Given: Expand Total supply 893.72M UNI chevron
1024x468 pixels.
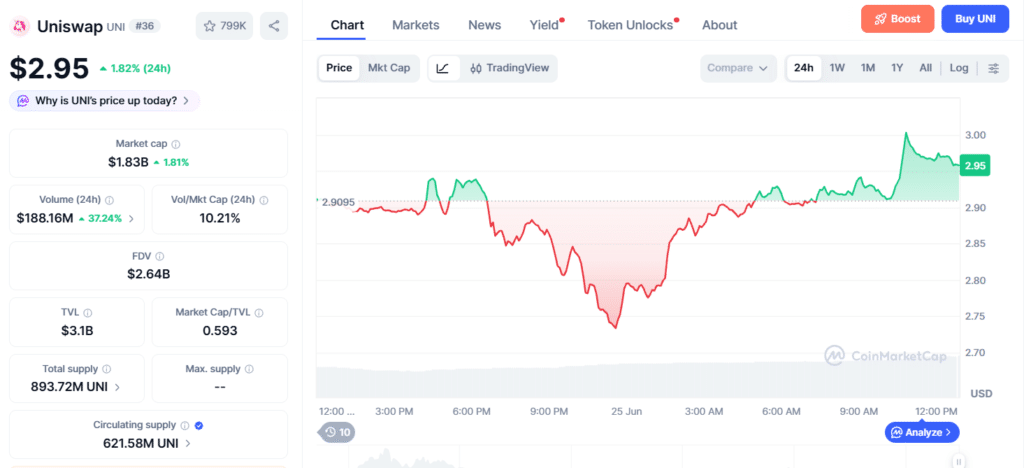Looking at the screenshot, I should coord(117,387).
